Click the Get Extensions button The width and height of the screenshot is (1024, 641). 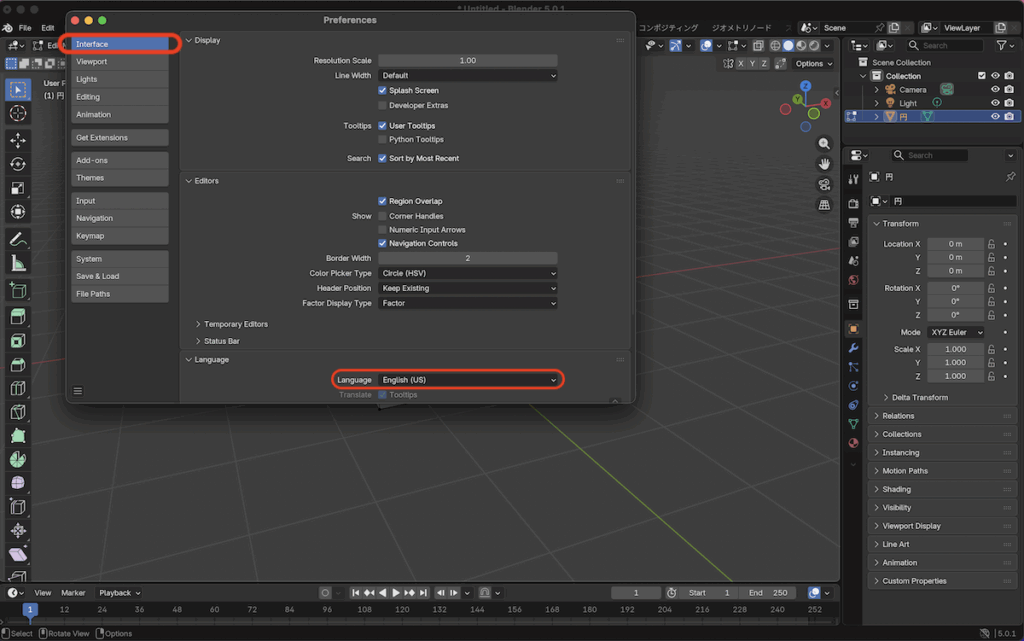point(119,138)
